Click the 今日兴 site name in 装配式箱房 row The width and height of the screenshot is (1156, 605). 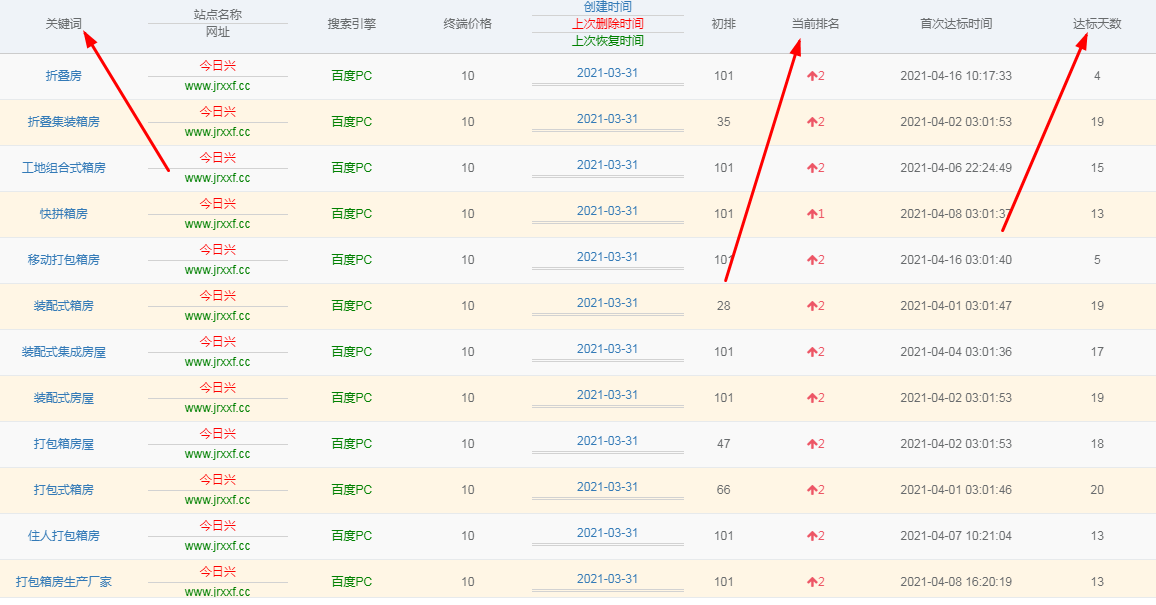217,296
